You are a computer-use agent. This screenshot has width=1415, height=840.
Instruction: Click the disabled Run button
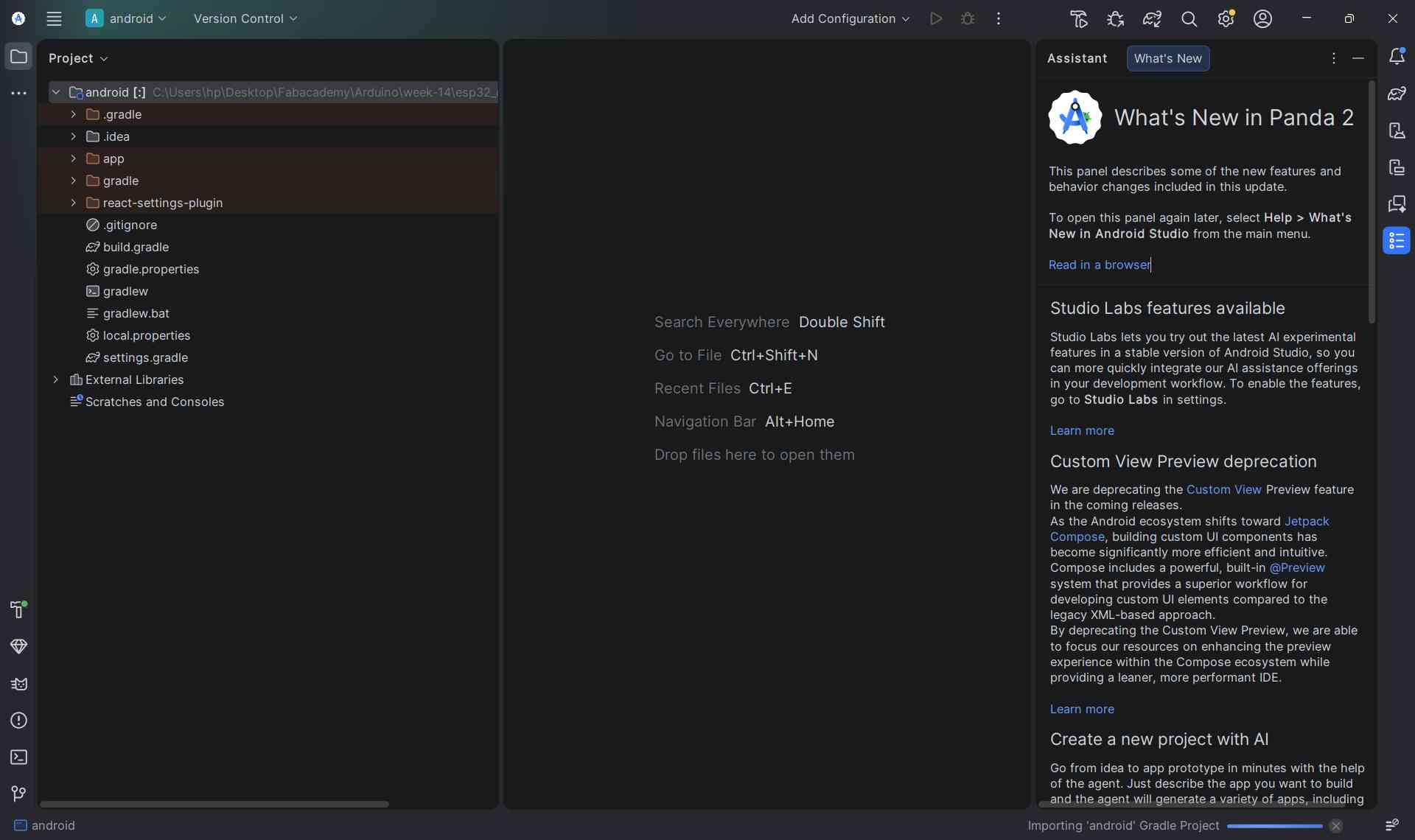pos(936,19)
